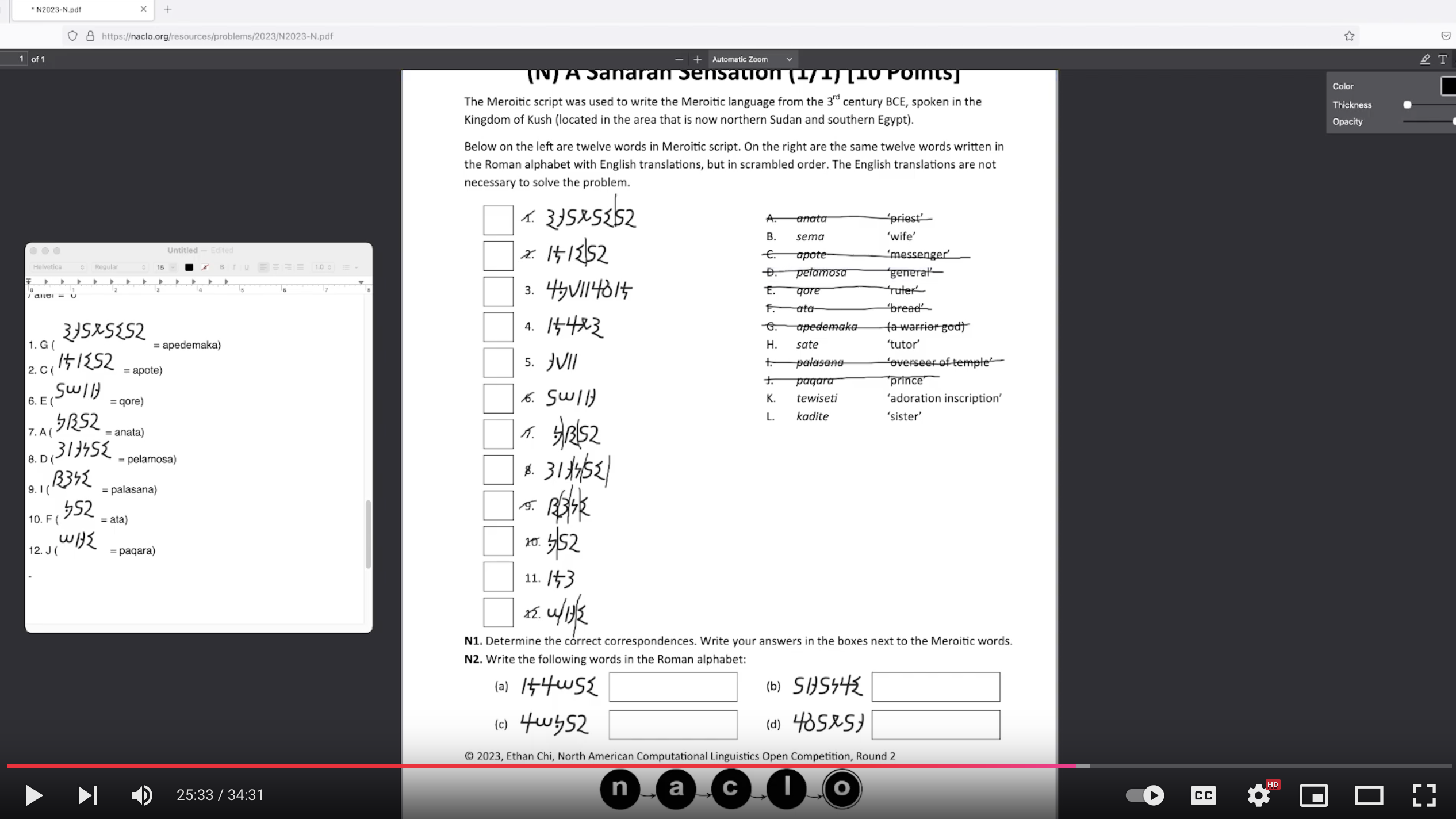The image size is (1456, 819).
Task: Check the answer box for word 3
Action: 498,292
